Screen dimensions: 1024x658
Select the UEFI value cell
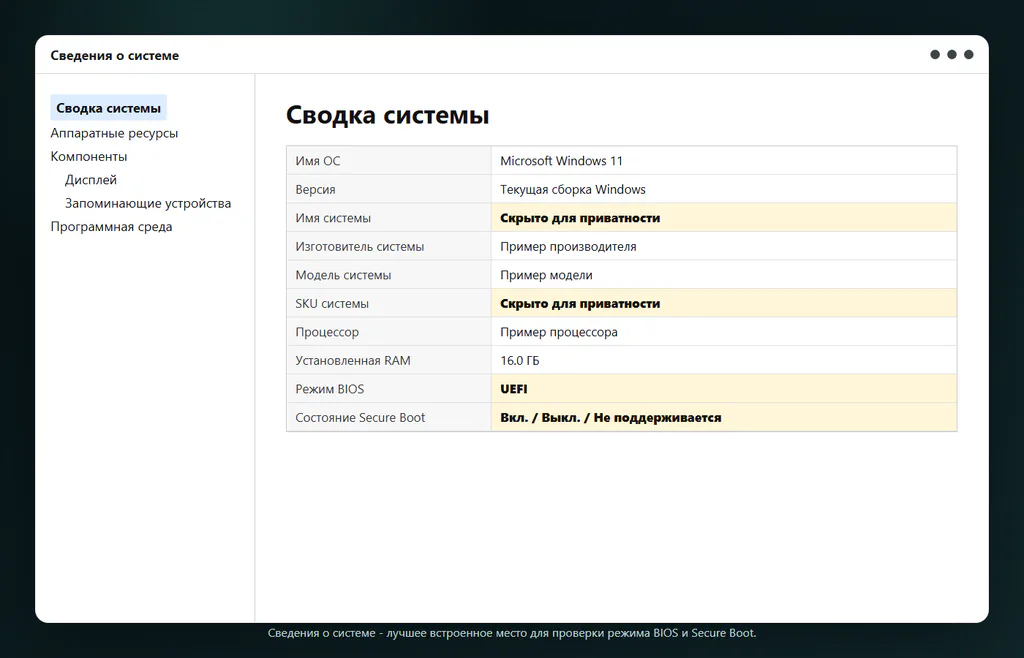pos(724,389)
